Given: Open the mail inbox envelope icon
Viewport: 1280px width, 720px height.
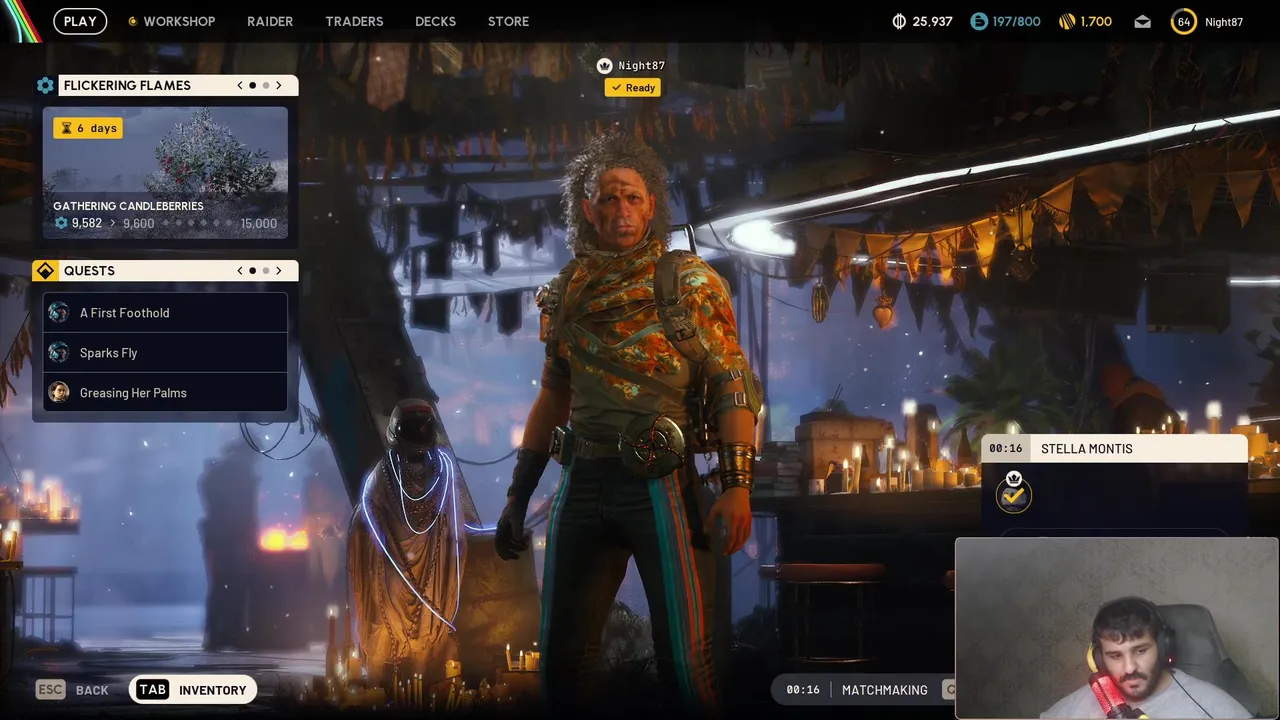Looking at the screenshot, I should tap(1142, 21).
